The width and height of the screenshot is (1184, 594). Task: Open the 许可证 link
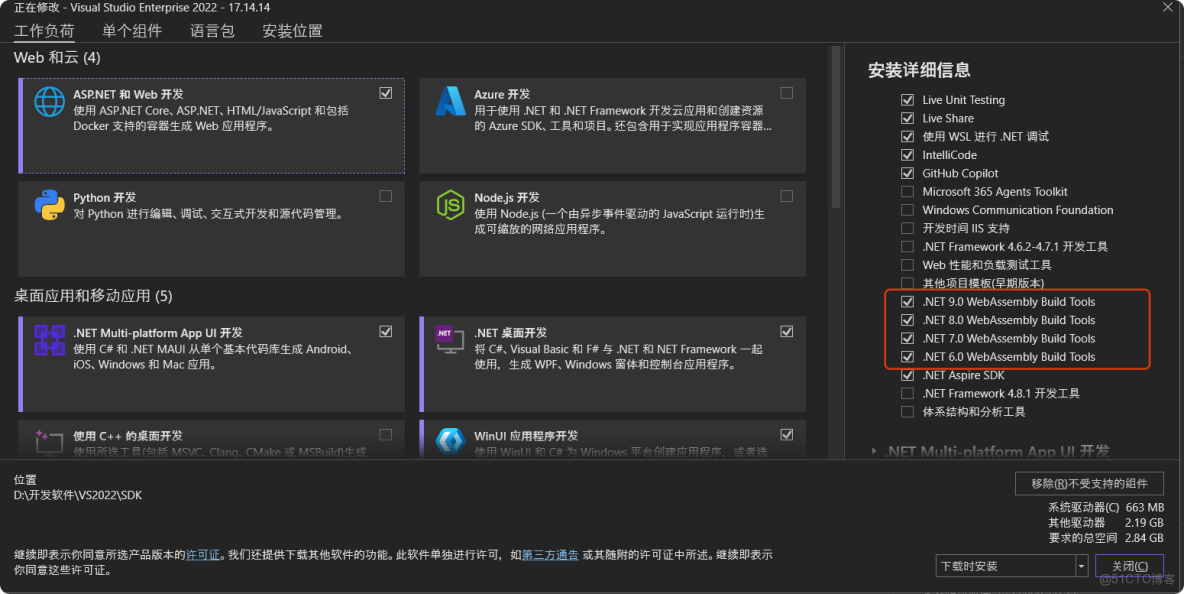pos(203,554)
